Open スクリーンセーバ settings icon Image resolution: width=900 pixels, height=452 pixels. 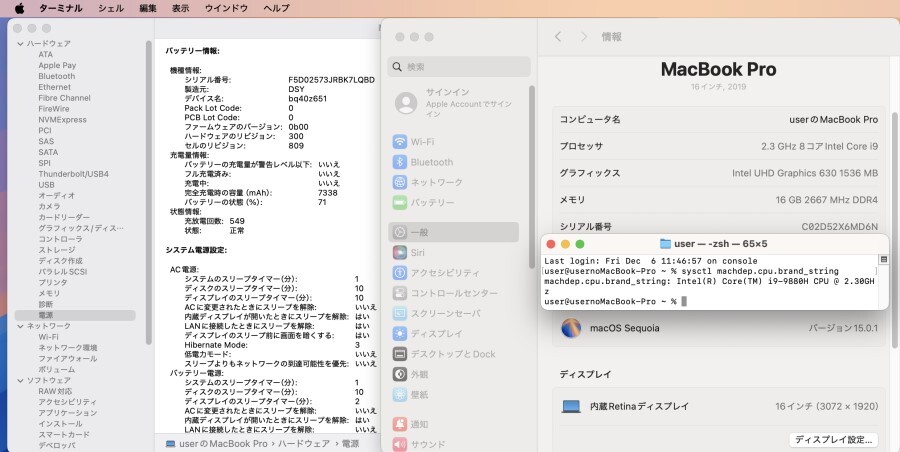[400, 314]
